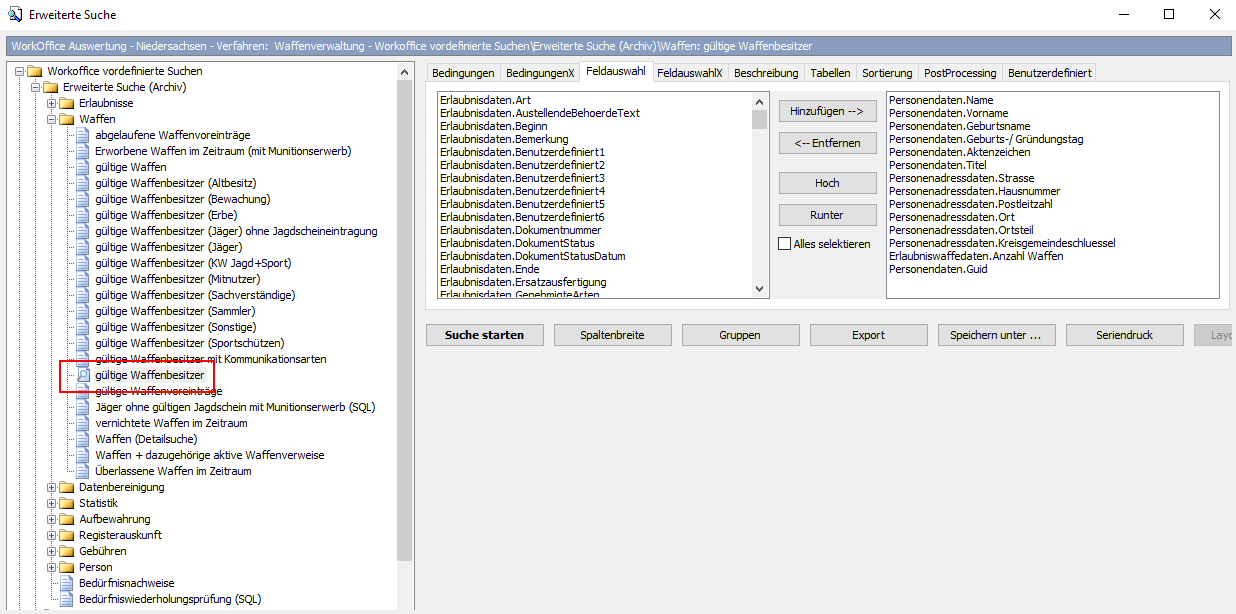Click the folder icon next to Aufbewahrung
Screen dimensions: 1236x614
[x=67, y=519]
